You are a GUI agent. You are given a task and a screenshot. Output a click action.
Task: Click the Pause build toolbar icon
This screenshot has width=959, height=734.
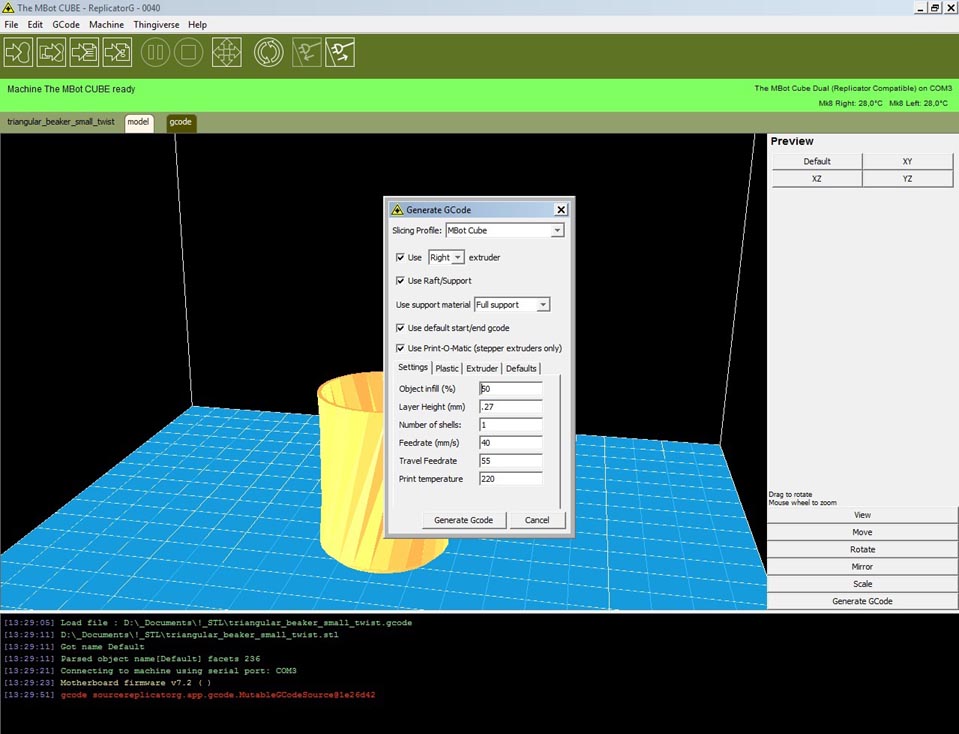155,53
